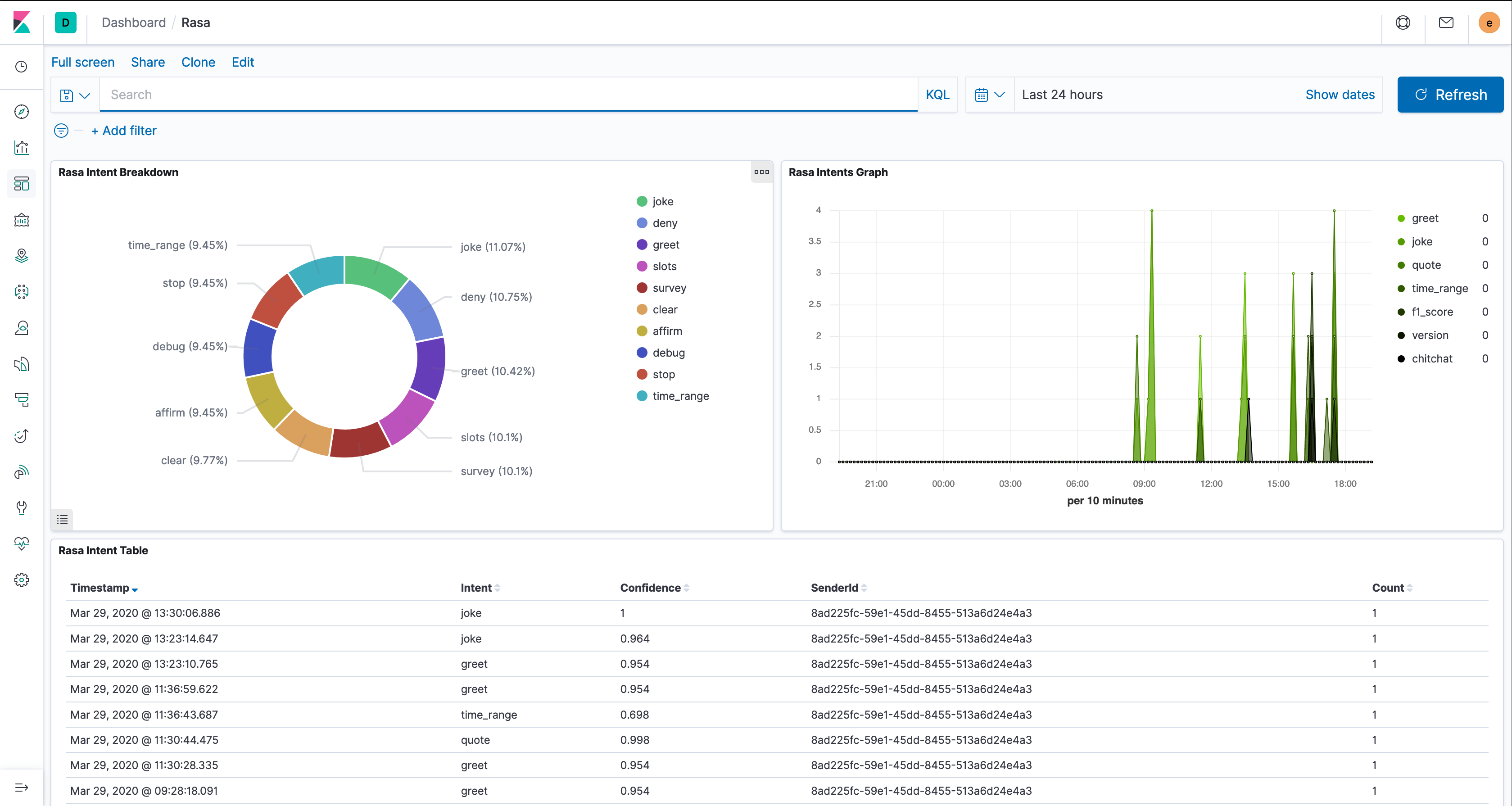Open the date picker calendar dropdown

coord(990,95)
